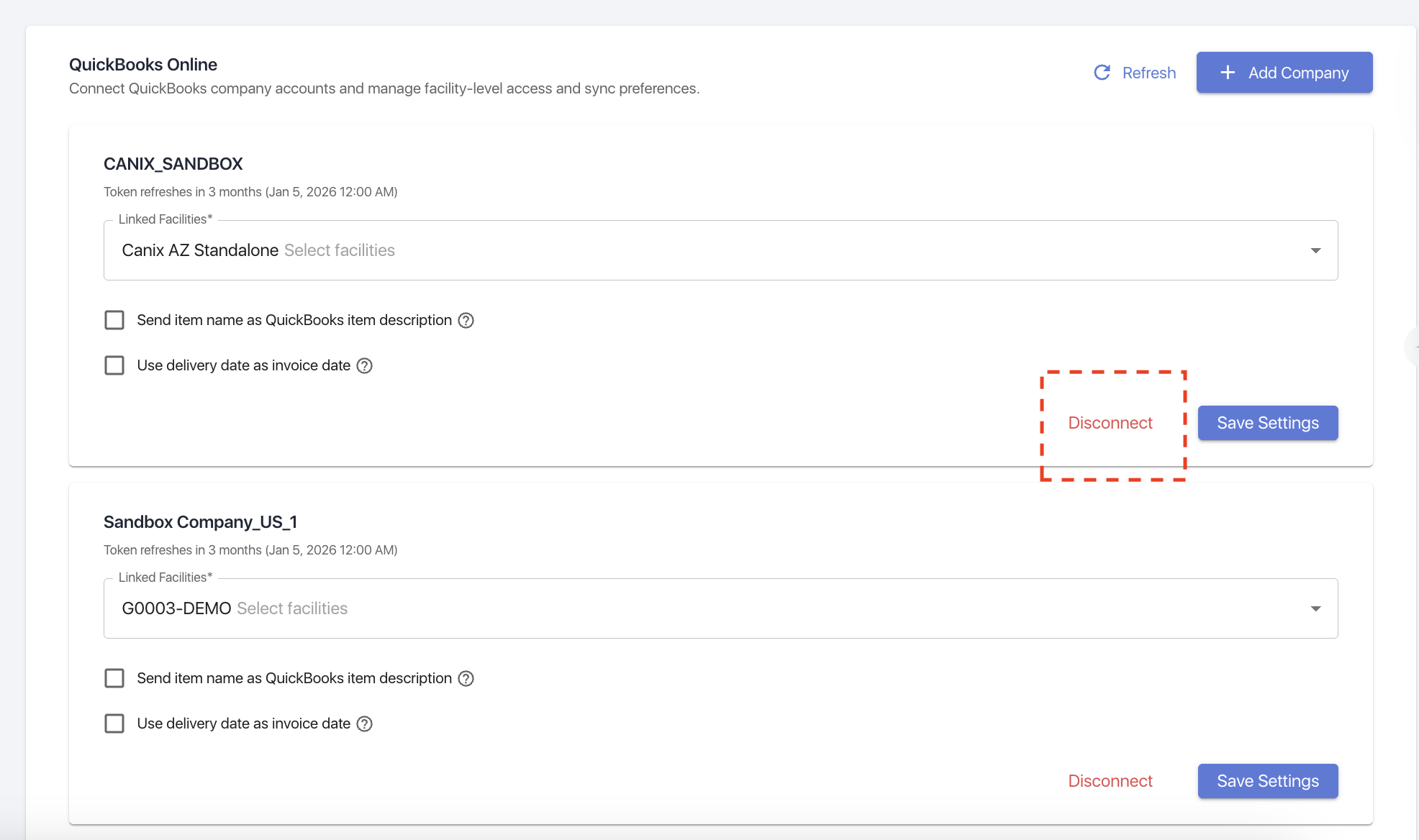Select the Canix AZ Standalone facility chip
The height and width of the screenshot is (840, 1419).
pos(199,250)
